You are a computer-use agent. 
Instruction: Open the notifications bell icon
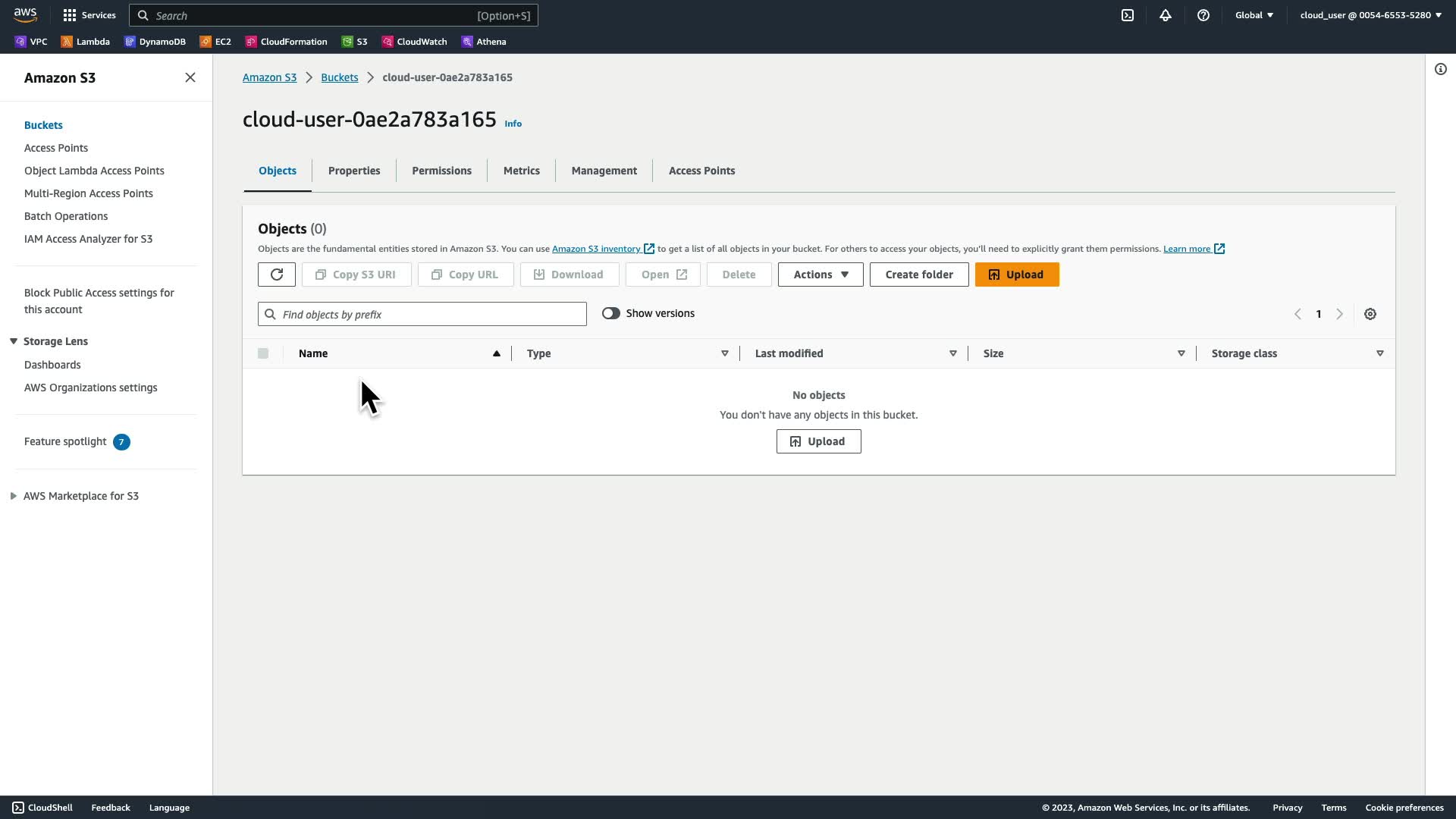click(x=1166, y=15)
